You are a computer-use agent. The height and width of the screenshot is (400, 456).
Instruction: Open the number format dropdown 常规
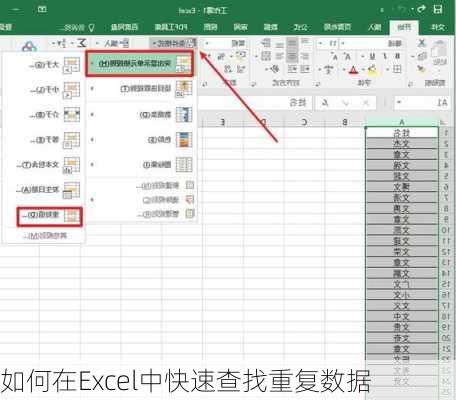[x=207, y=43]
